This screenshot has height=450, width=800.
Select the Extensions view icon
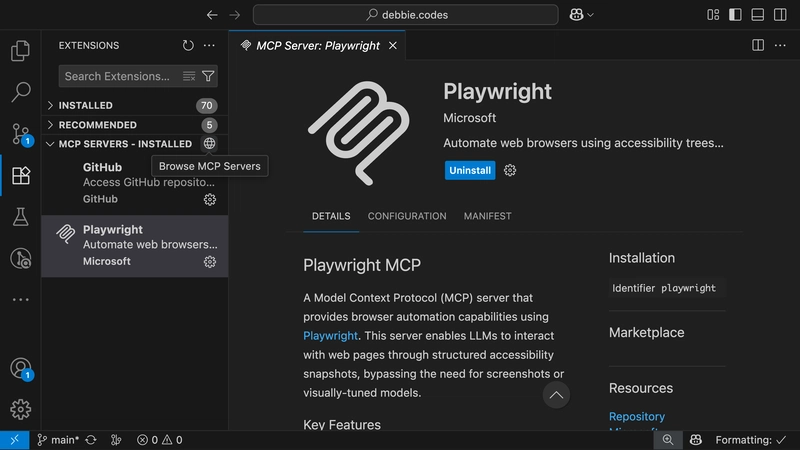(x=21, y=176)
